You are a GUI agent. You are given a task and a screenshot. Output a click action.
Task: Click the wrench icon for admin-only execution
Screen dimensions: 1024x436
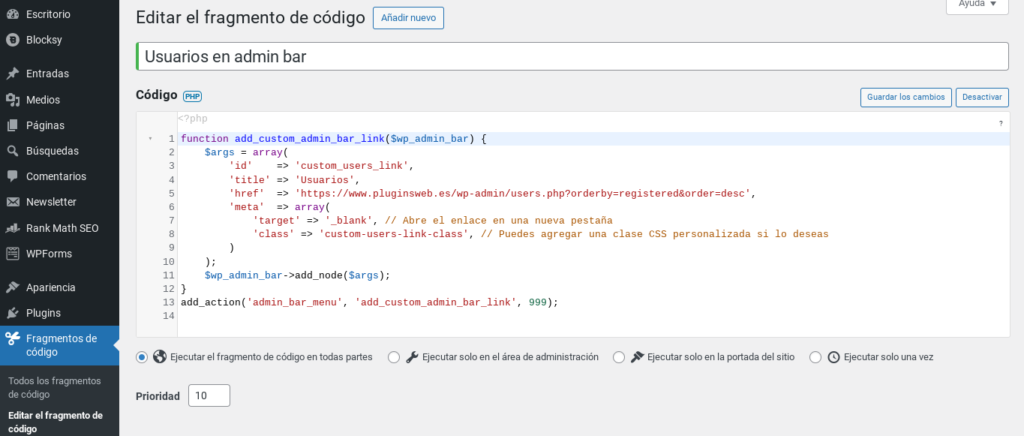pyautogui.click(x=412, y=357)
